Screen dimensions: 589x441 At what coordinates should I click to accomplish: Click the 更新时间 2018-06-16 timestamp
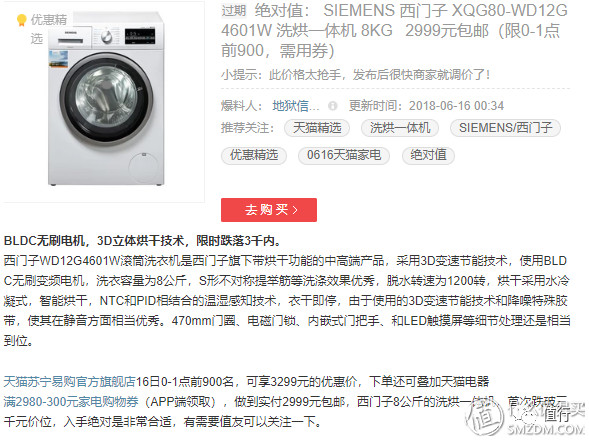426,106
